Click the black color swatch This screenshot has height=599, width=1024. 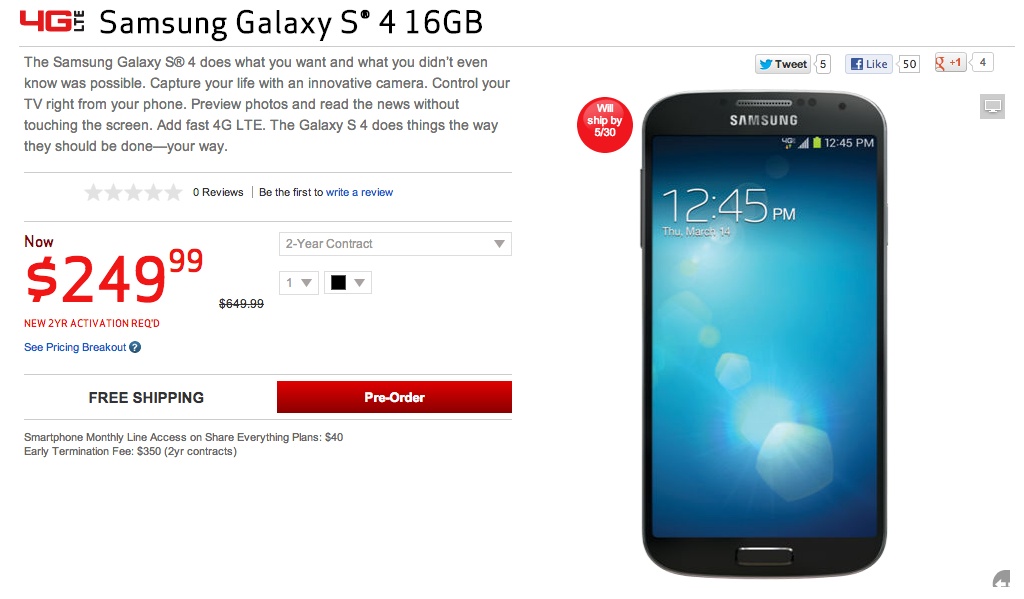coord(338,282)
